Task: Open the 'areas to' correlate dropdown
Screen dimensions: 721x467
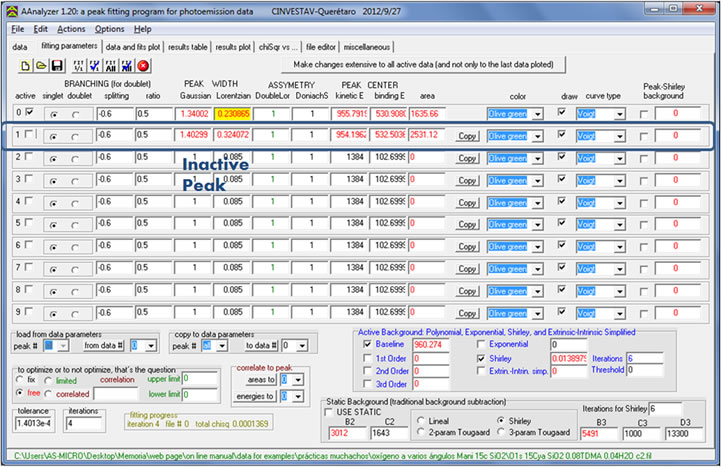Action: [293, 381]
